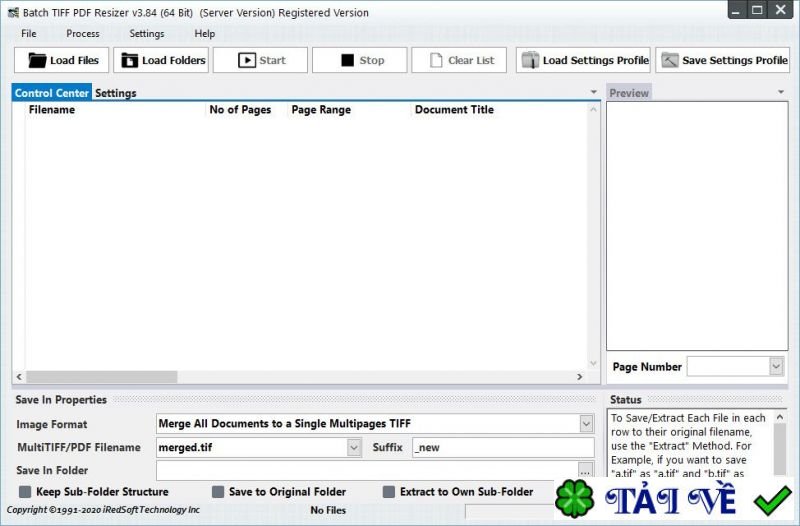800x526 pixels.
Task: Click the file list scroll left arrow
Action: coord(19,377)
